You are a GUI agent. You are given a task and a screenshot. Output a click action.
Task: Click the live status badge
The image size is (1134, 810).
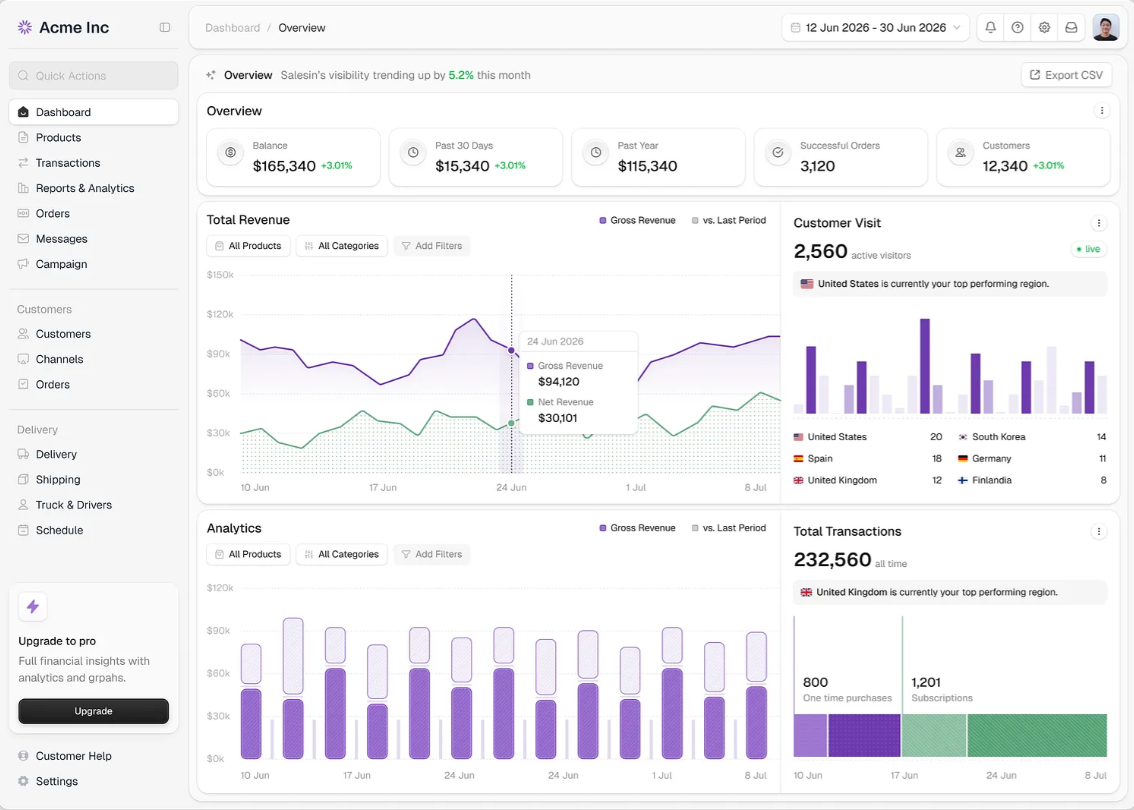1089,249
